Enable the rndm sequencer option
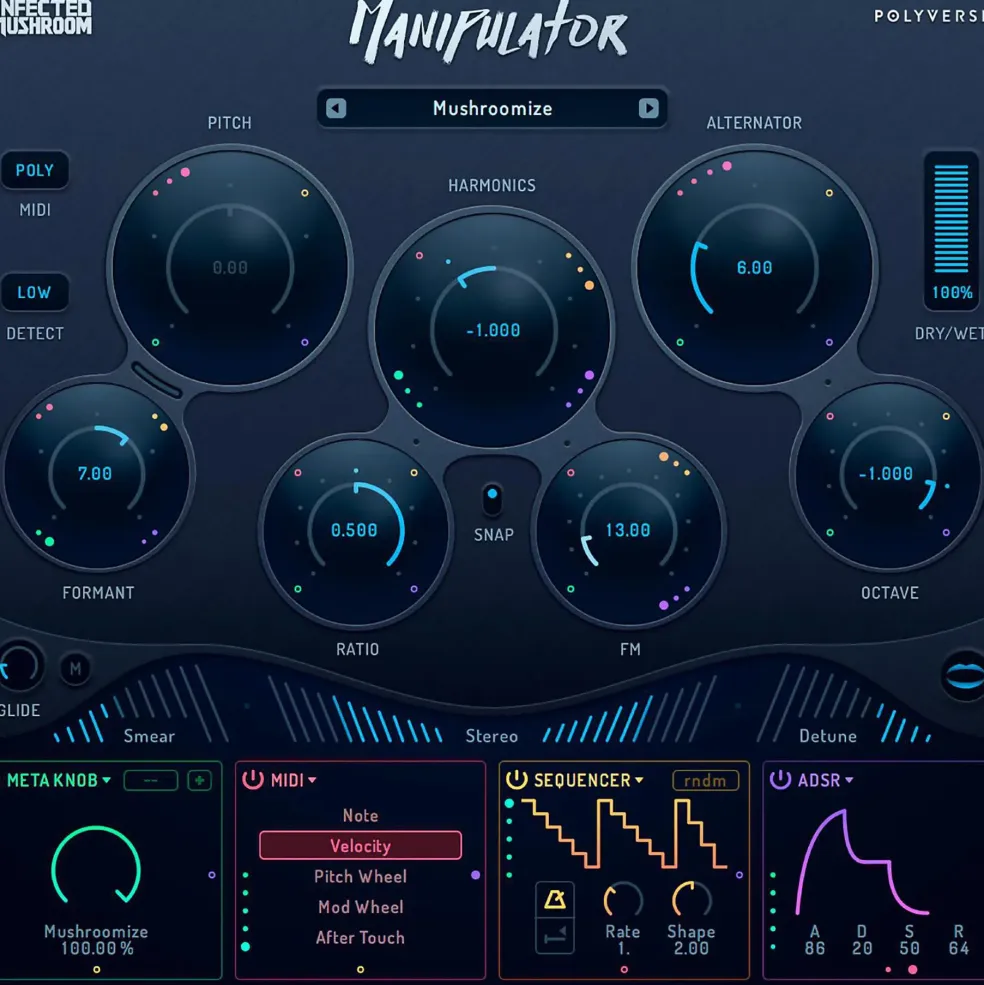Image resolution: width=984 pixels, height=985 pixels. coord(705,780)
